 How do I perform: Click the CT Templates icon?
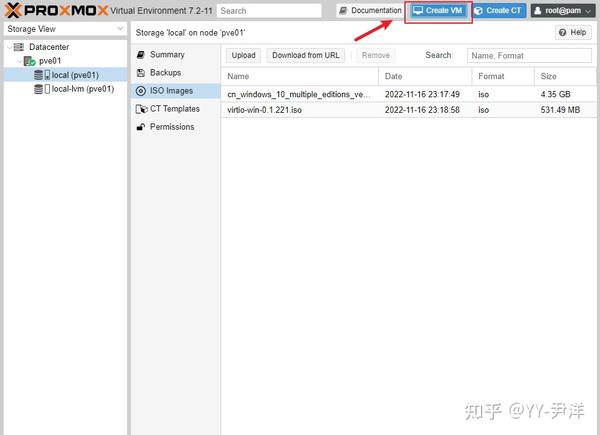(x=141, y=109)
